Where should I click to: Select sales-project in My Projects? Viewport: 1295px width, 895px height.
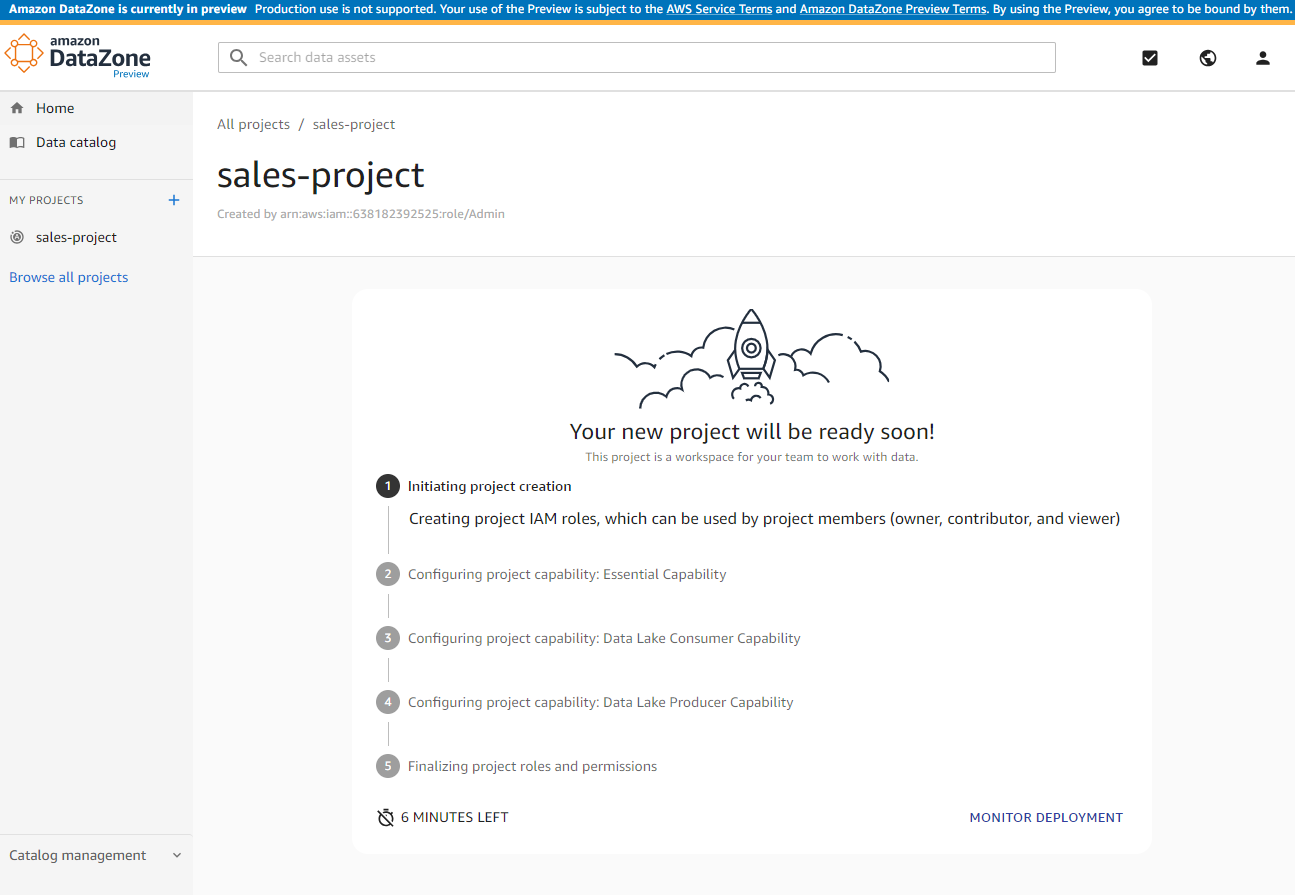pos(76,237)
